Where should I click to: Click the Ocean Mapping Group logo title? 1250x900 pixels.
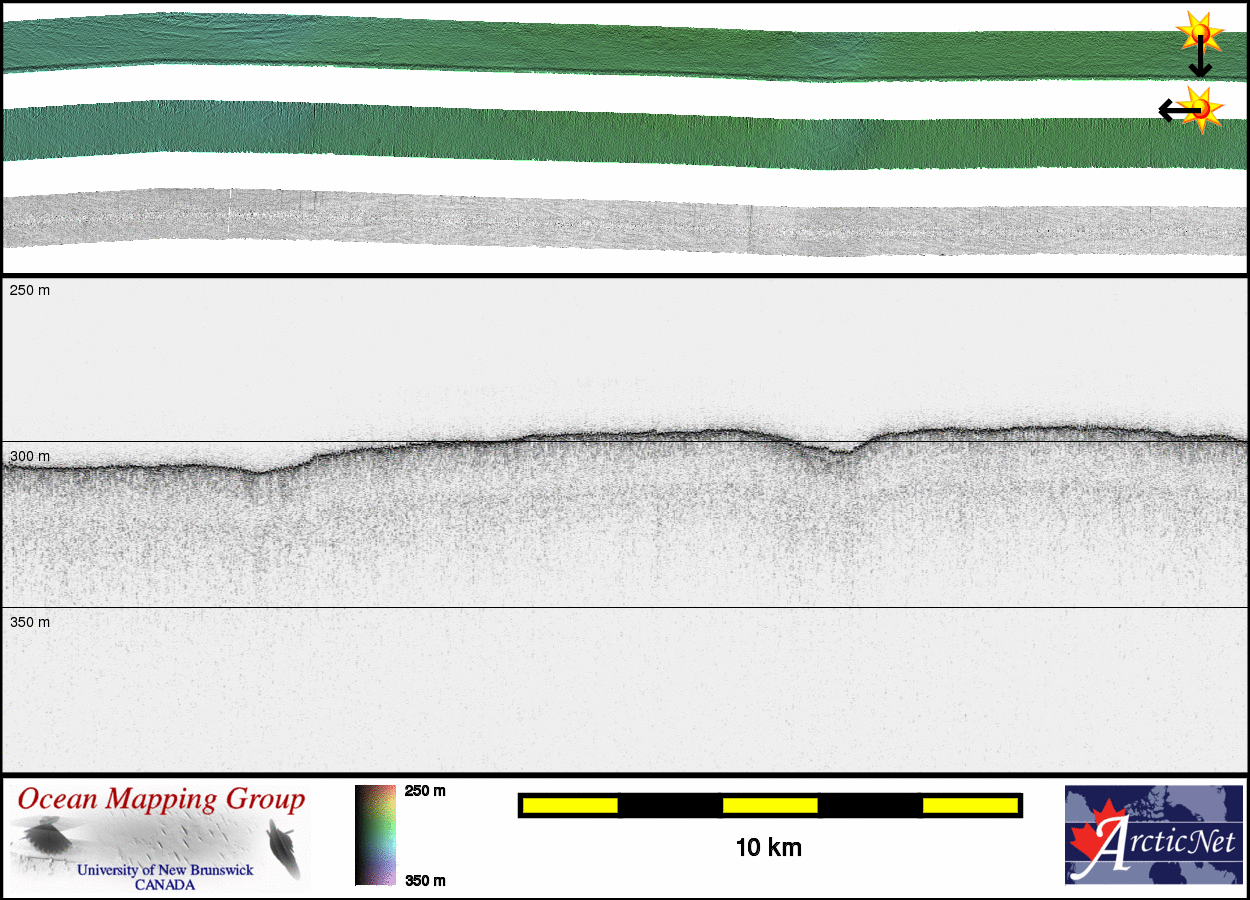(161, 799)
